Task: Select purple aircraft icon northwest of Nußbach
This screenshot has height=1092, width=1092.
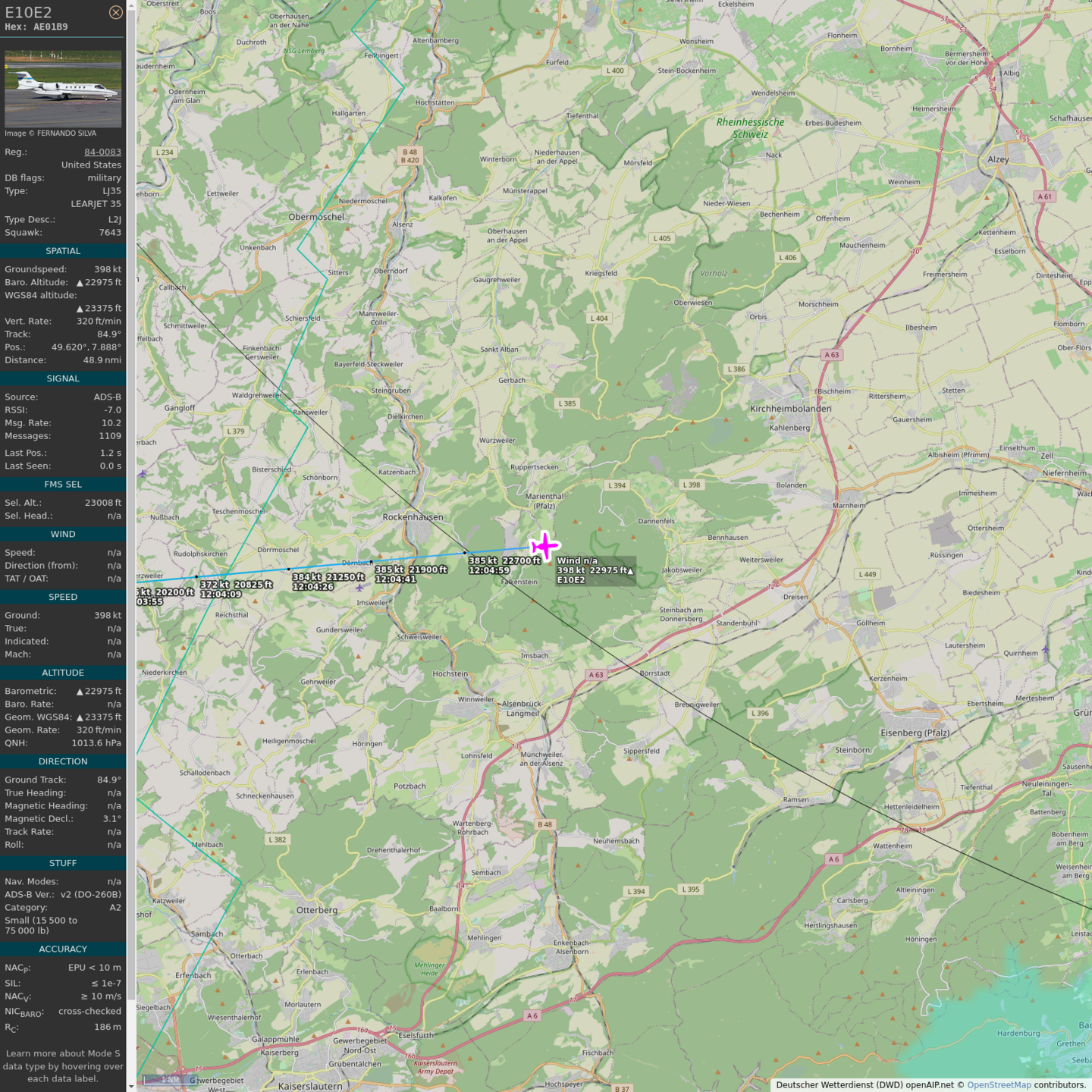Action: coord(143,474)
